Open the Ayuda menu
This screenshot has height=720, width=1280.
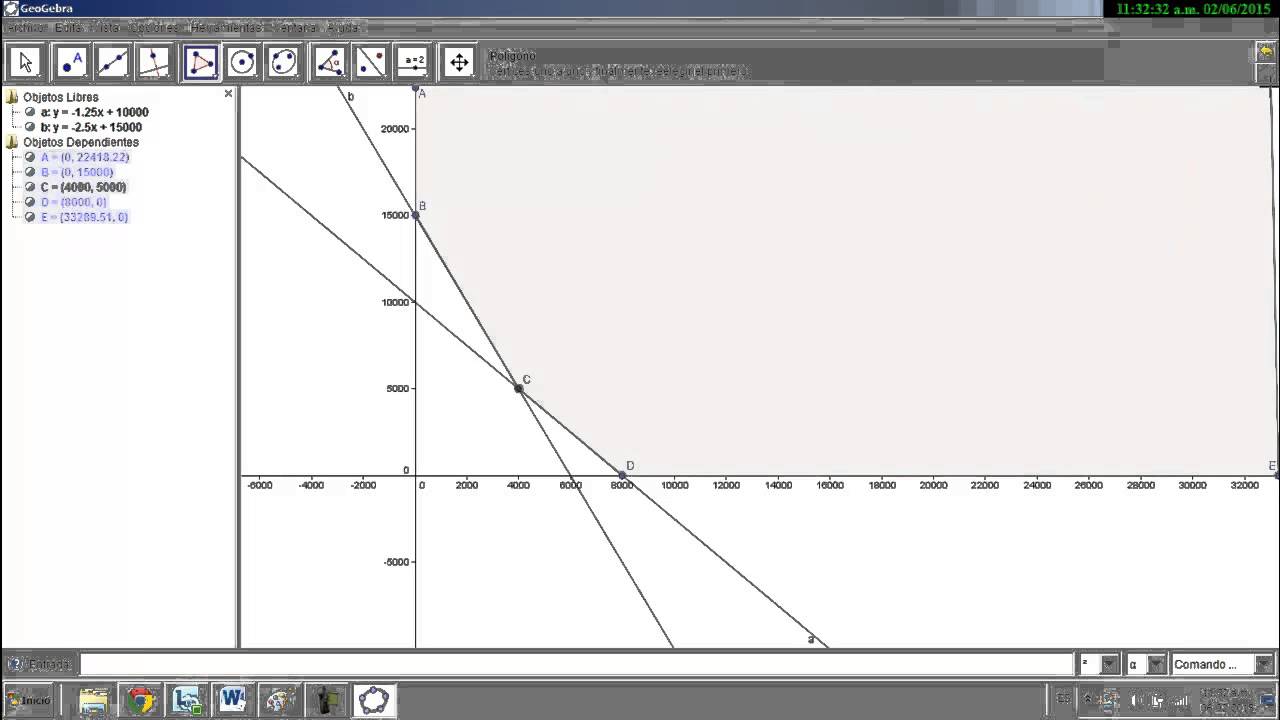[343, 27]
